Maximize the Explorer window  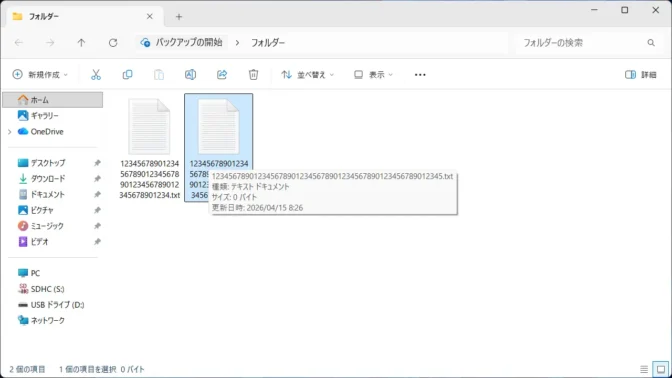[625, 10]
